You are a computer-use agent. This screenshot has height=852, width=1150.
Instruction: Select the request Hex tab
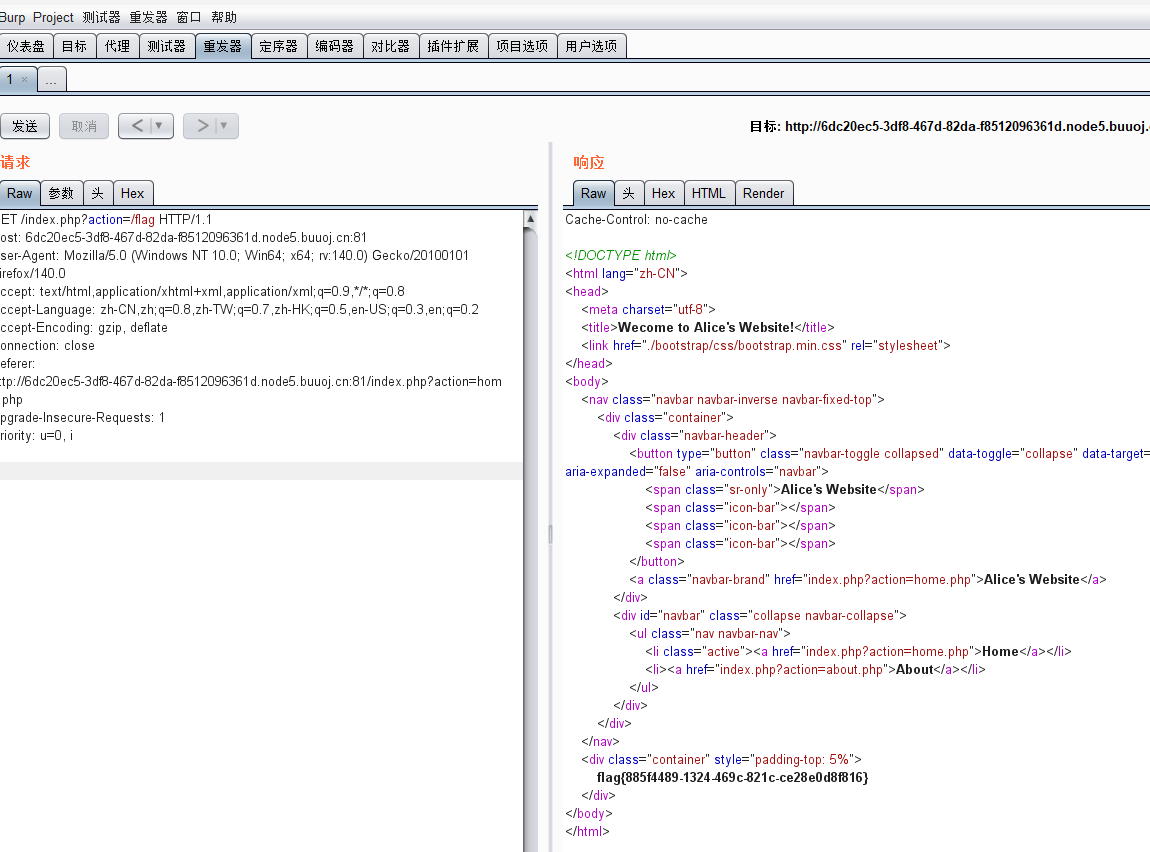[133, 194]
